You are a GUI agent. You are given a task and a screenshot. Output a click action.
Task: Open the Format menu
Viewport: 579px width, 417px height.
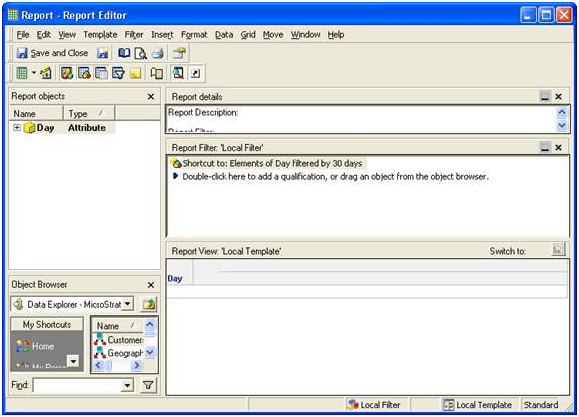tap(194, 35)
